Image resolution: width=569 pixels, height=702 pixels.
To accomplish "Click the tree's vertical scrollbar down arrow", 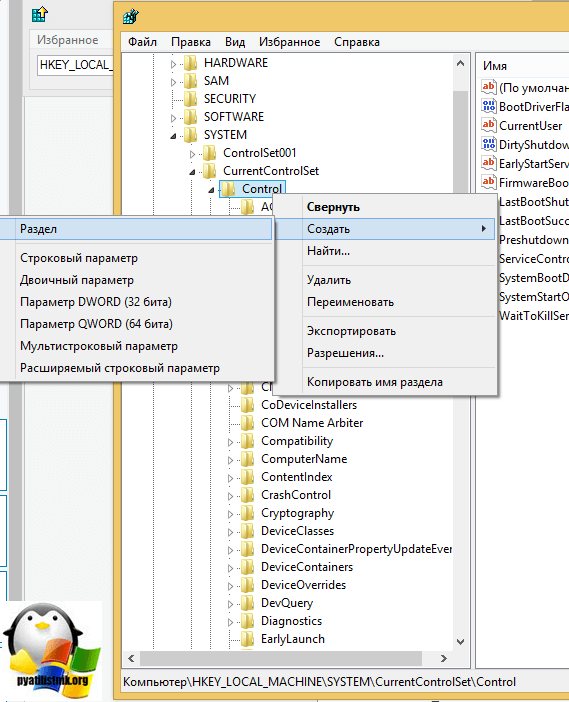I will click(x=460, y=642).
